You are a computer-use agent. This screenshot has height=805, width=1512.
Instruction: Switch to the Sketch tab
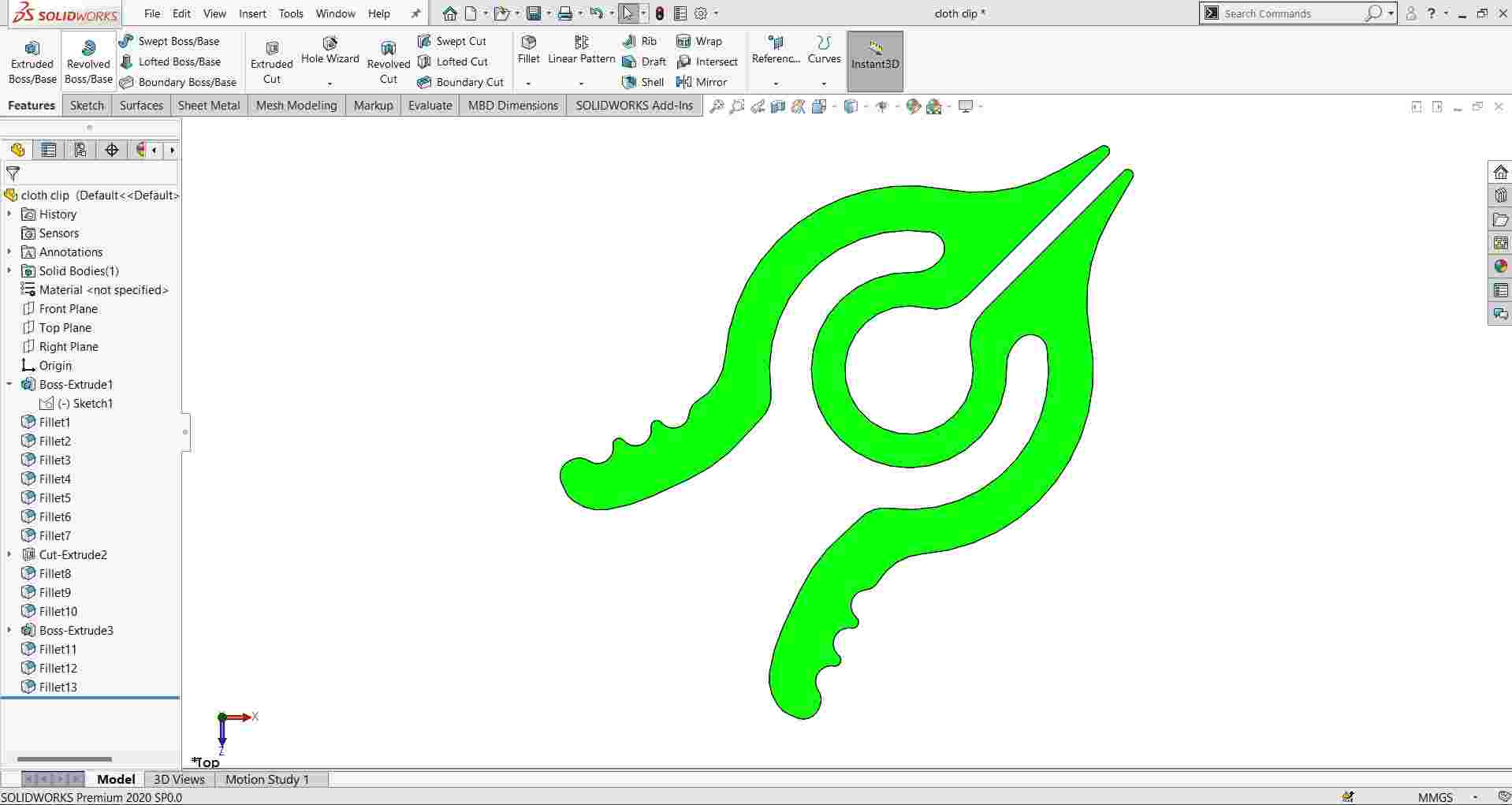click(87, 106)
